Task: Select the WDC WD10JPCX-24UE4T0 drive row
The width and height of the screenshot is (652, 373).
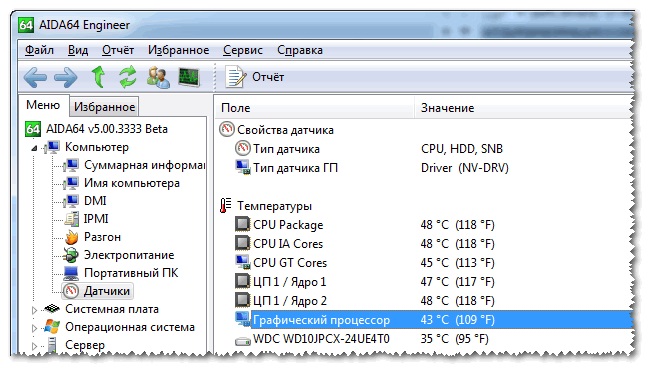Action: pyautogui.click(x=424, y=339)
